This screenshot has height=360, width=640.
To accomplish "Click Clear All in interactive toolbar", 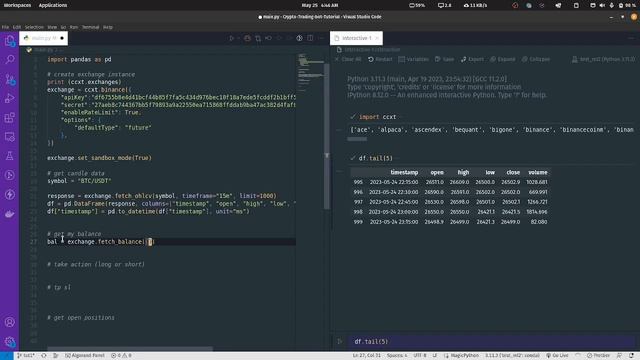I will point(348,59).
